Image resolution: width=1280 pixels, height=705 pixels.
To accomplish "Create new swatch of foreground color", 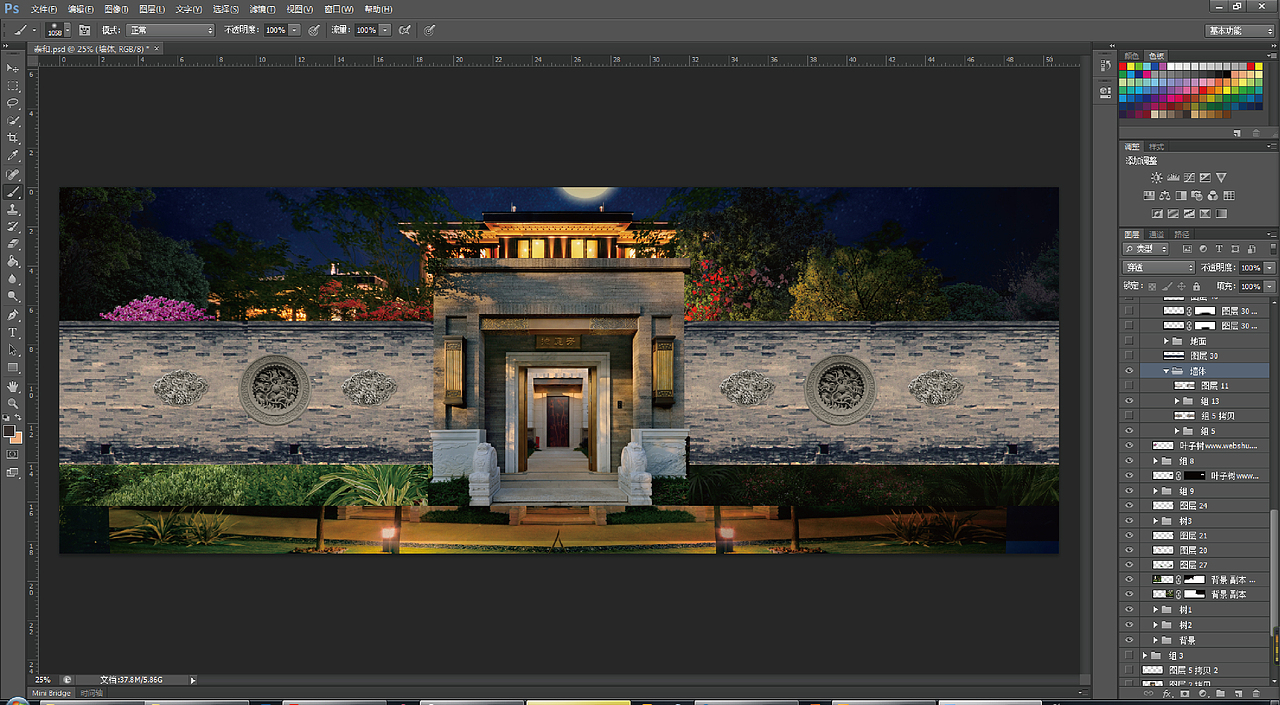I will pyautogui.click(x=1237, y=132).
